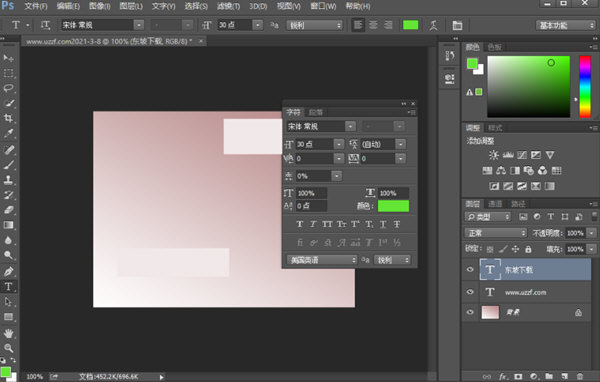This screenshot has width=600, height=382.
Task: Open font family dropdown in options bar
Action: 139,25
